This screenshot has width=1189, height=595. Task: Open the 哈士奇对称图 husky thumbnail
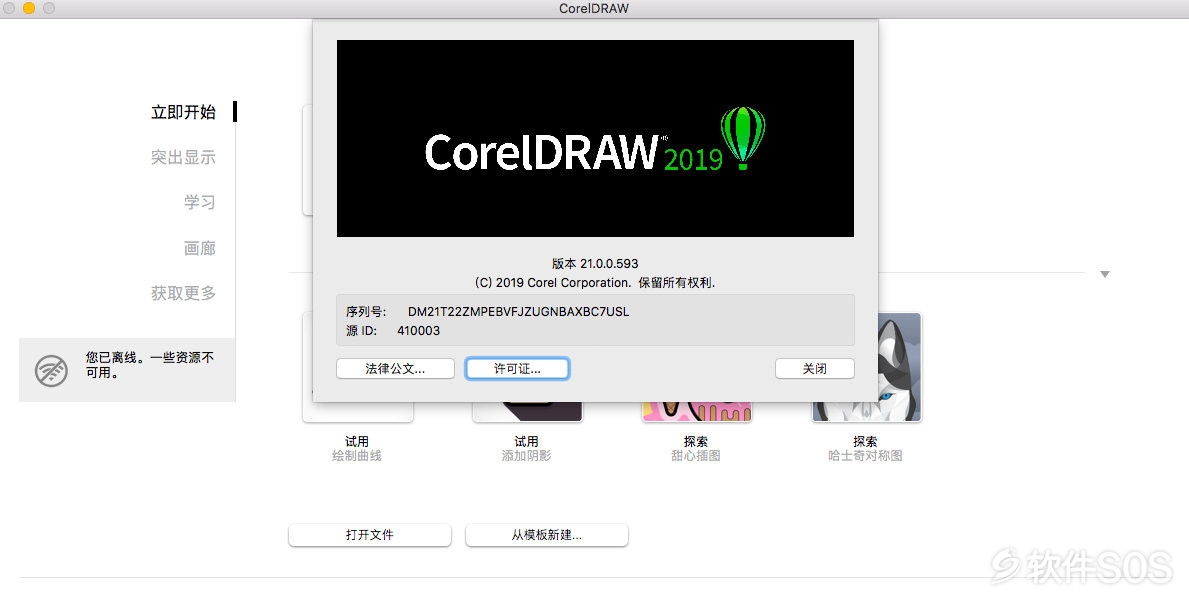866,367
